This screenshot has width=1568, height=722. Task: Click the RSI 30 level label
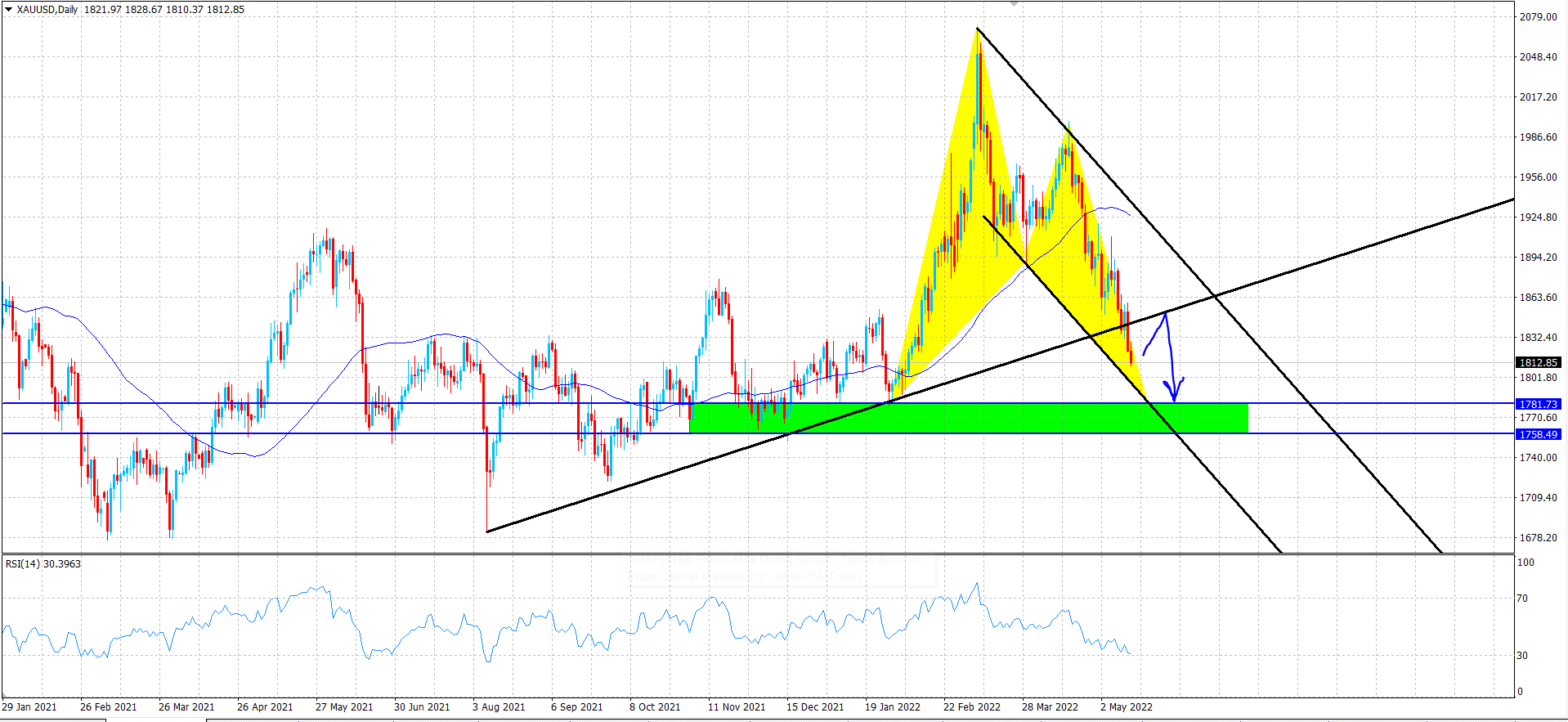pos(1522,656)
